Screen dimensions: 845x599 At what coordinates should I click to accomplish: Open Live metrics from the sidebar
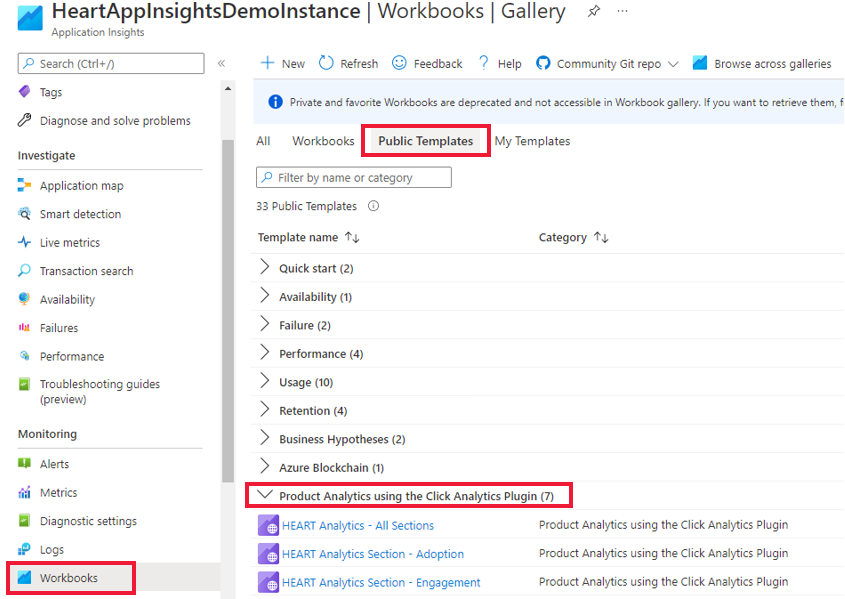pos(70,243)
